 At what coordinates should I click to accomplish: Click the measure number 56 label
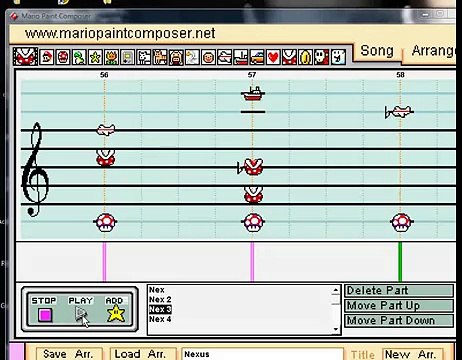coord(104,75)
